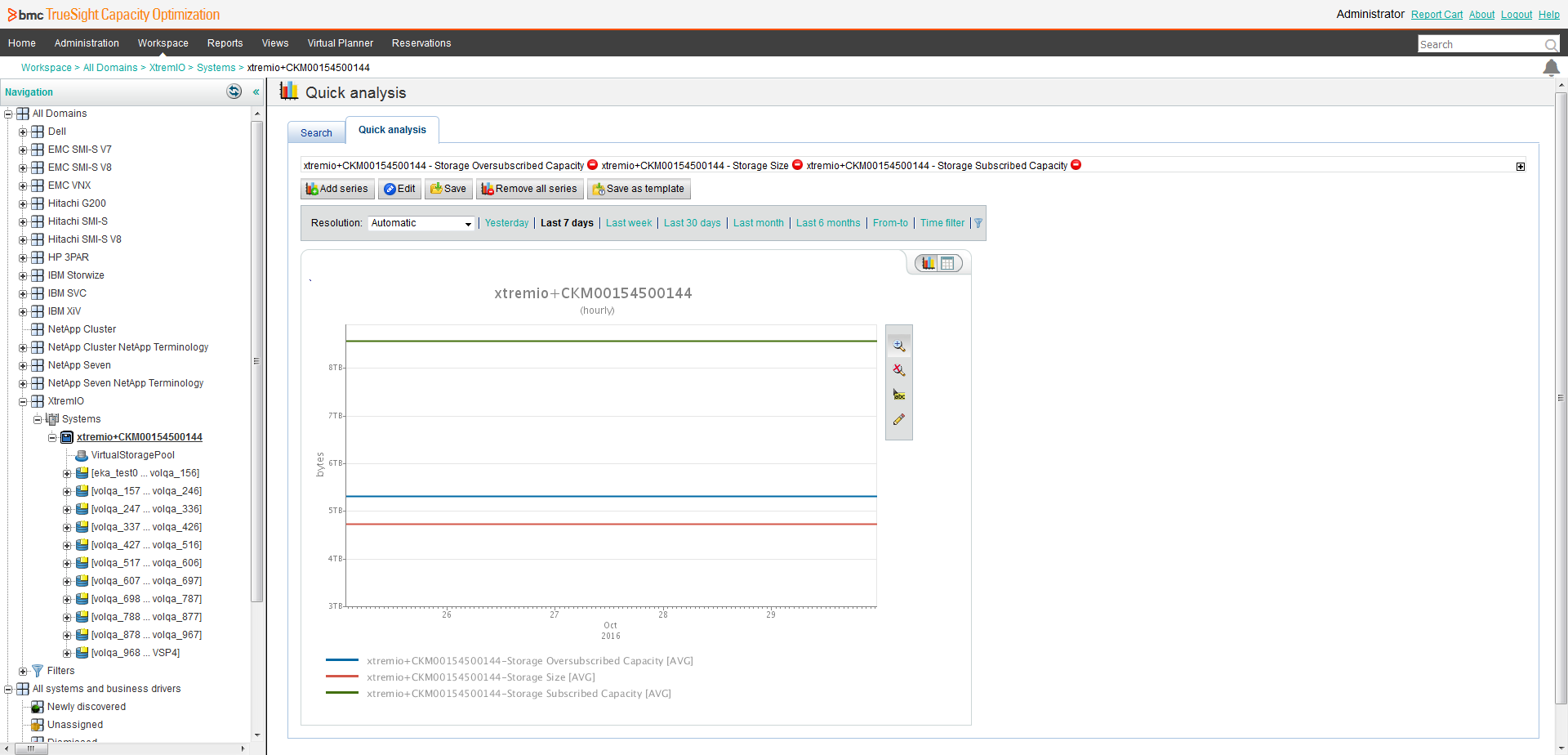
Task: Collapse the All Domains tree node
Action: coord(8,114)
